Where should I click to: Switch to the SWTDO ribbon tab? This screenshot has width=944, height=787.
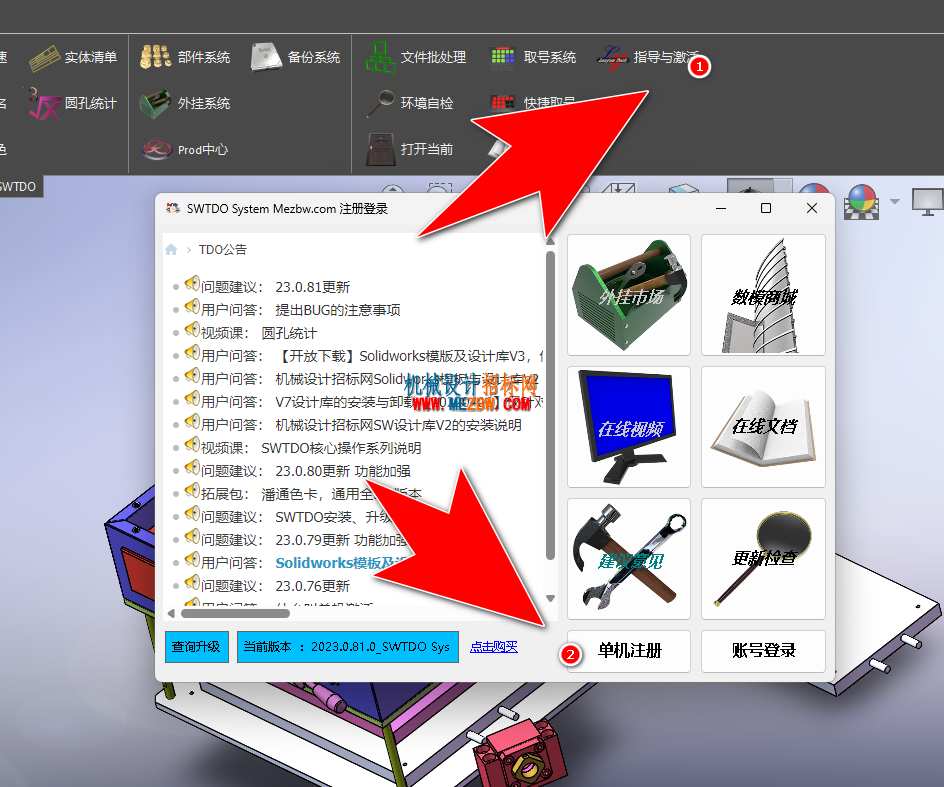[18, 187]
